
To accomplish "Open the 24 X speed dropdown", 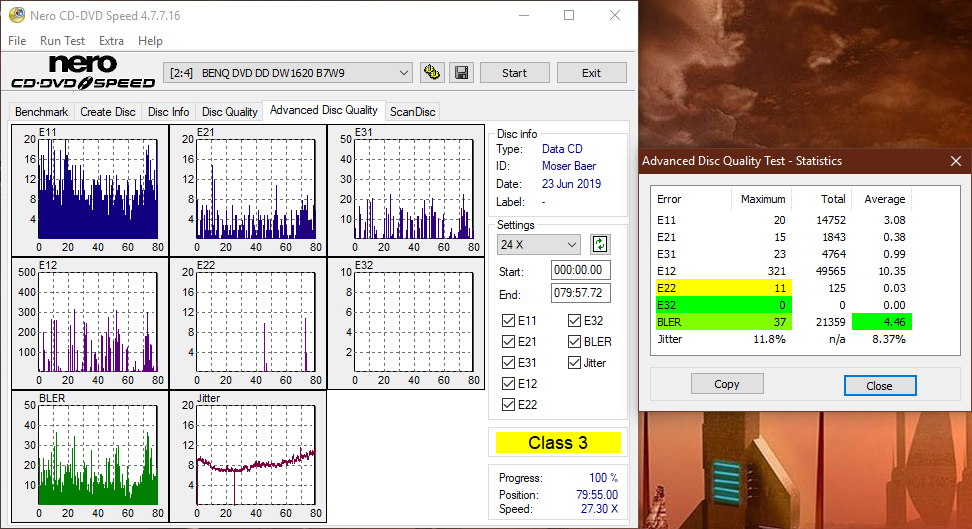I will point(538,245).
